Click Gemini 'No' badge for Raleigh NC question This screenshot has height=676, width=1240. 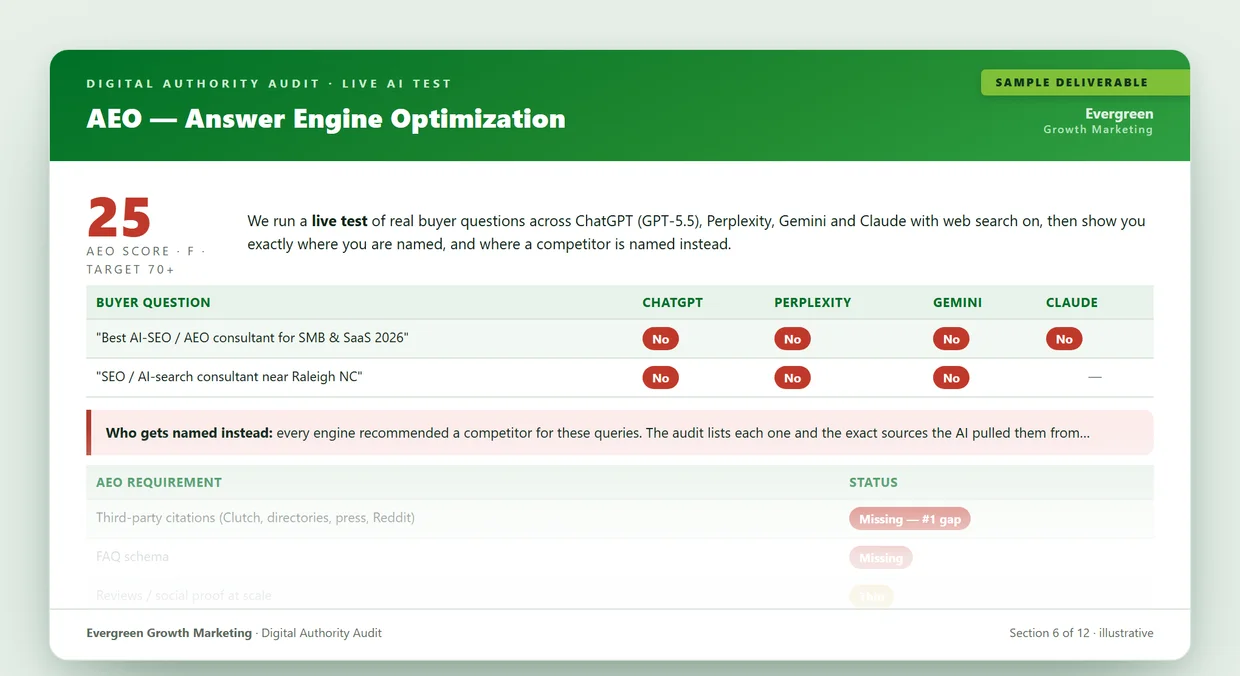click(x=951, y=378)
